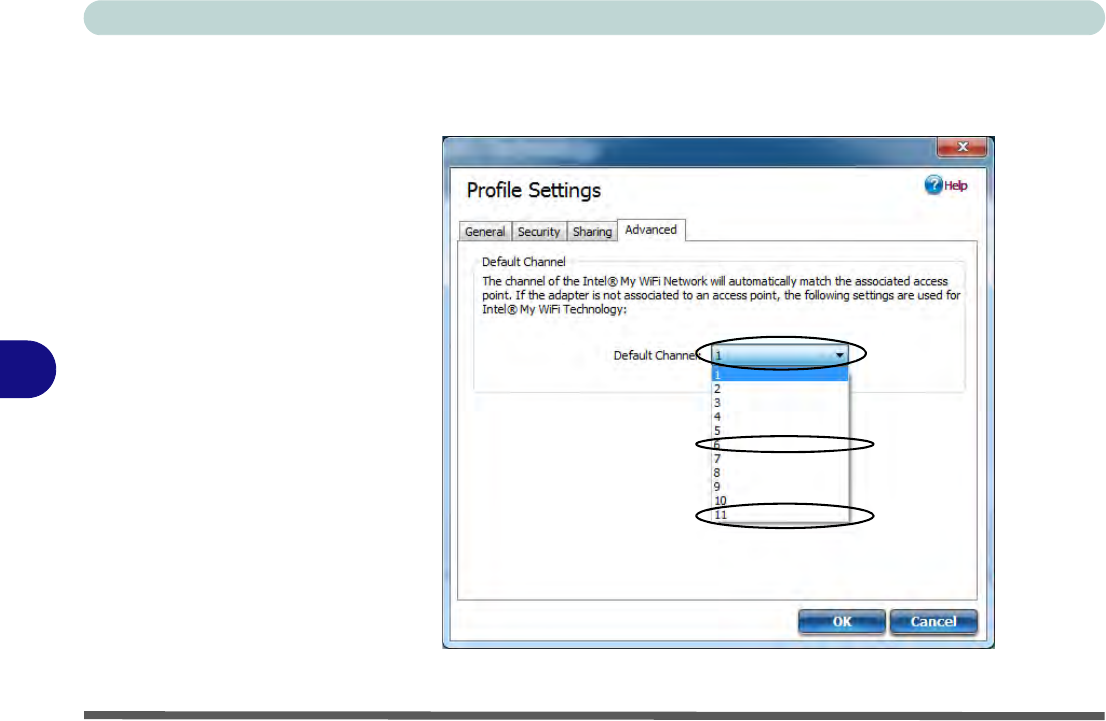The width and height of the screenshot is (1106, 721).
Task: Click the Cancel button
Action: 932,621
